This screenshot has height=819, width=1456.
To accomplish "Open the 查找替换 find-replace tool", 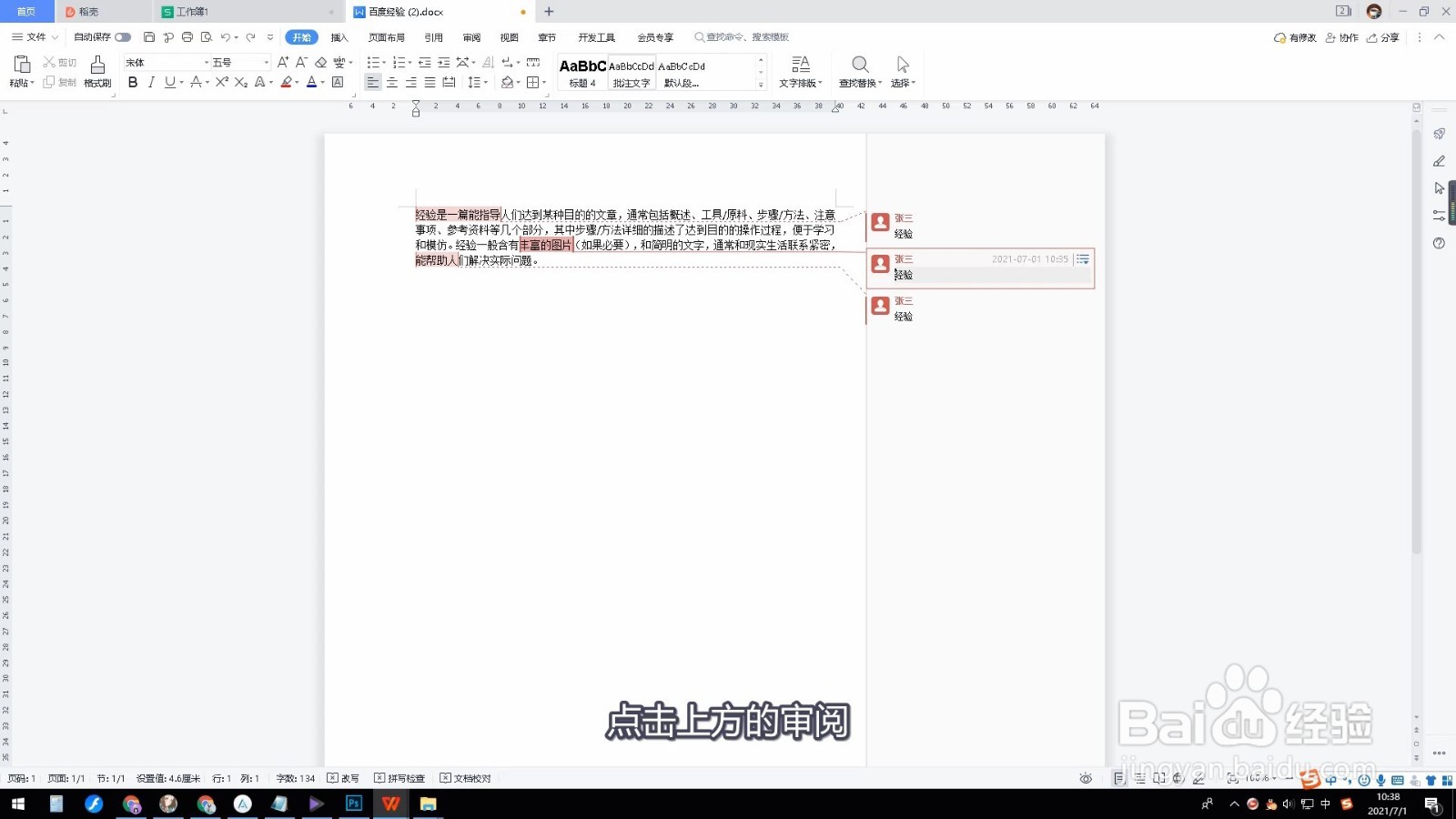I will 860,73.
